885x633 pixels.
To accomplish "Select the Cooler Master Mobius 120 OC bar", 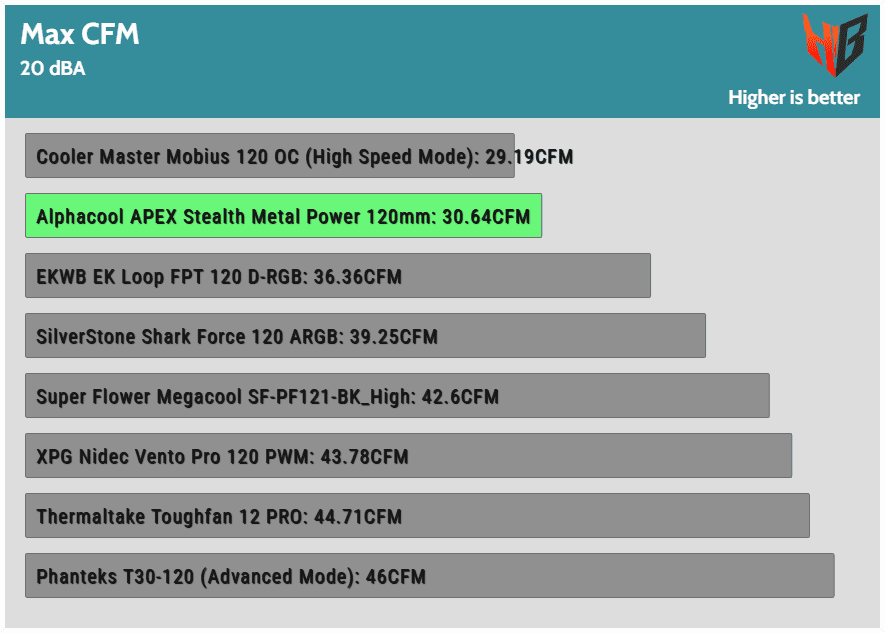I will [270, 156].
